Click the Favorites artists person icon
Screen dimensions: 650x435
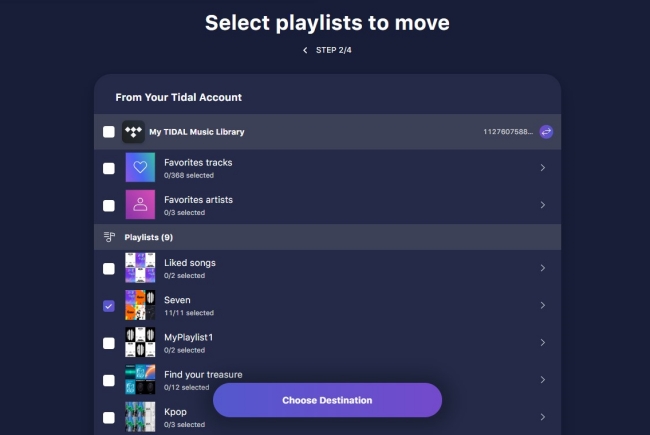(140, 204)
